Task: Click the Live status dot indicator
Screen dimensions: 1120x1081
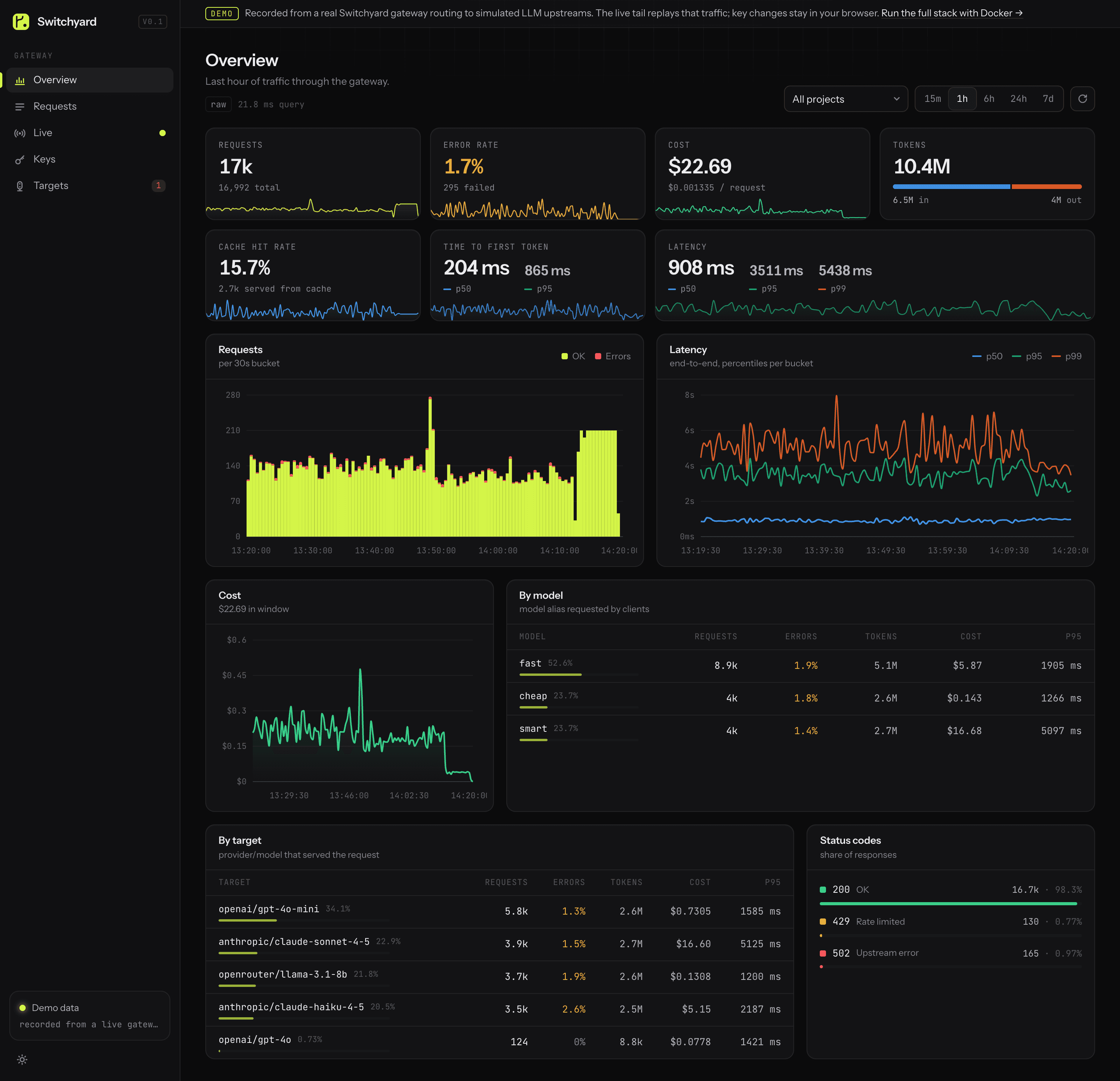Action: tap(162, 133)
